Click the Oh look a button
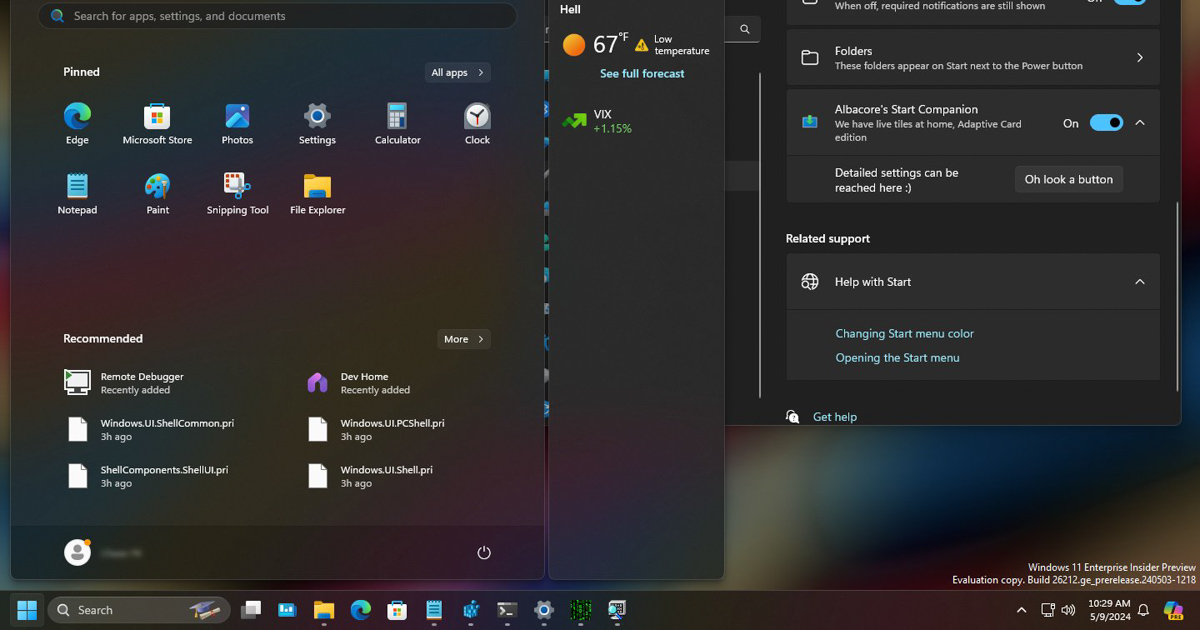The height and width of the screenshot is (630, 1200). [x=1069, y=179]
